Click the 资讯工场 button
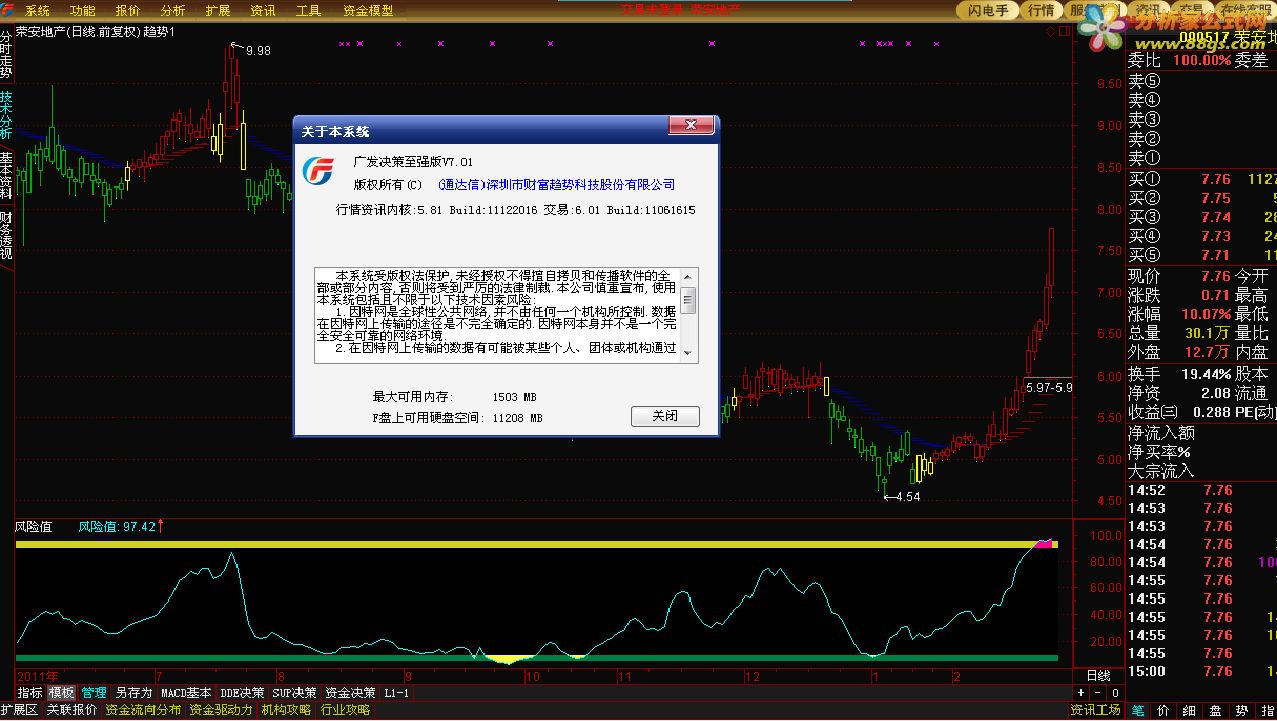 1095,710
